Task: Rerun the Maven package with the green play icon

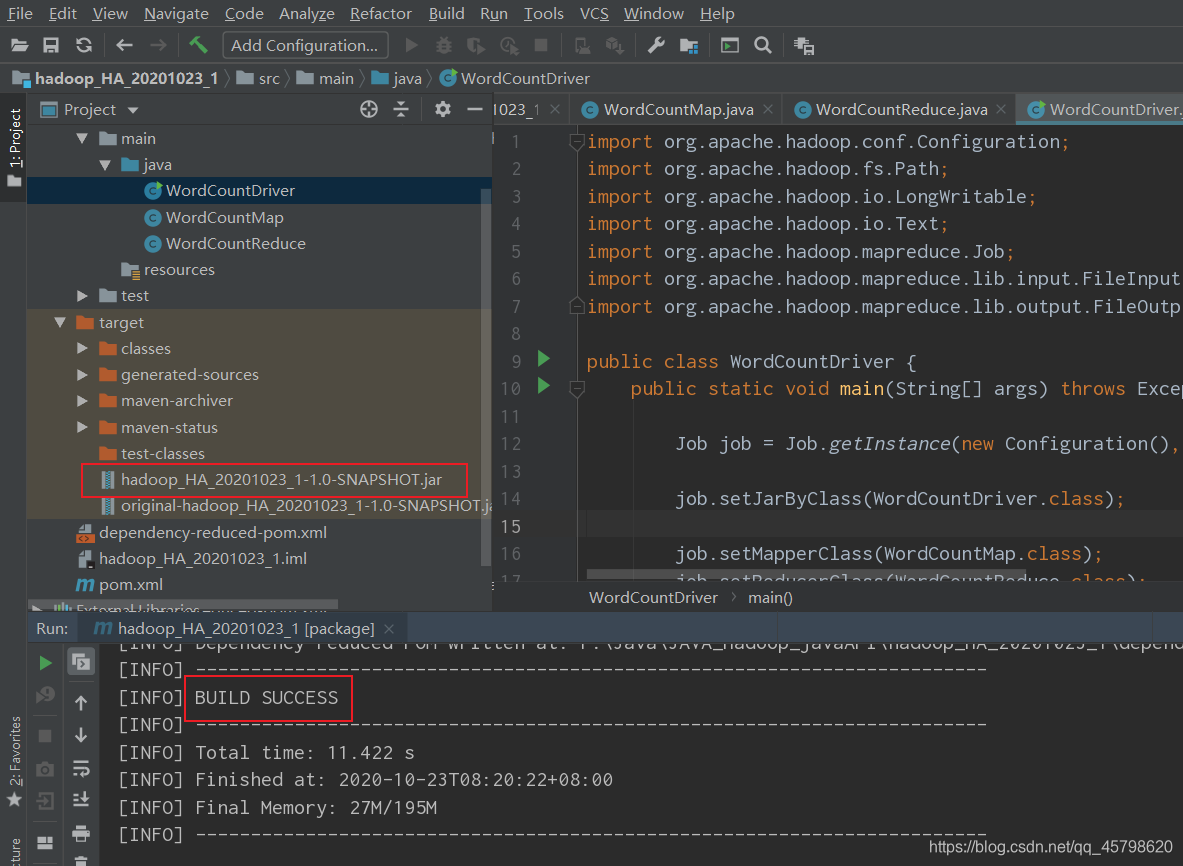Action: (45, 663)
